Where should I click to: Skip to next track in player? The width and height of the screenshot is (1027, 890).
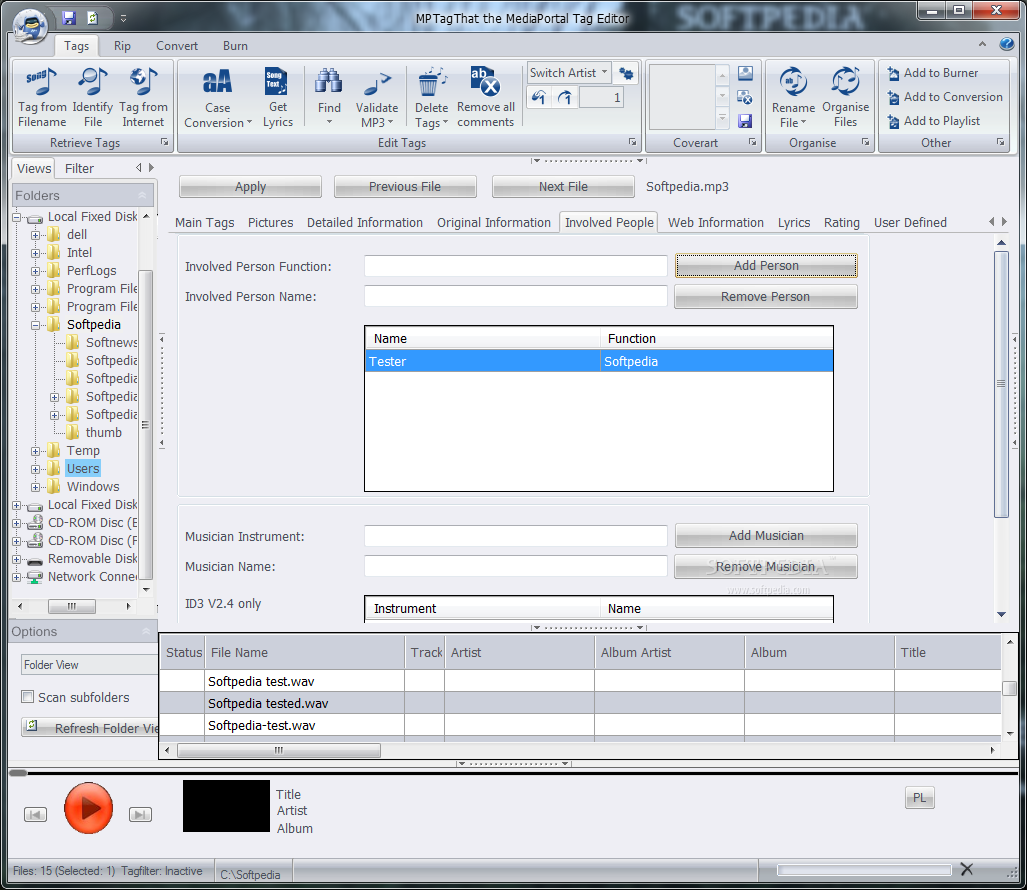coord(140,814)
